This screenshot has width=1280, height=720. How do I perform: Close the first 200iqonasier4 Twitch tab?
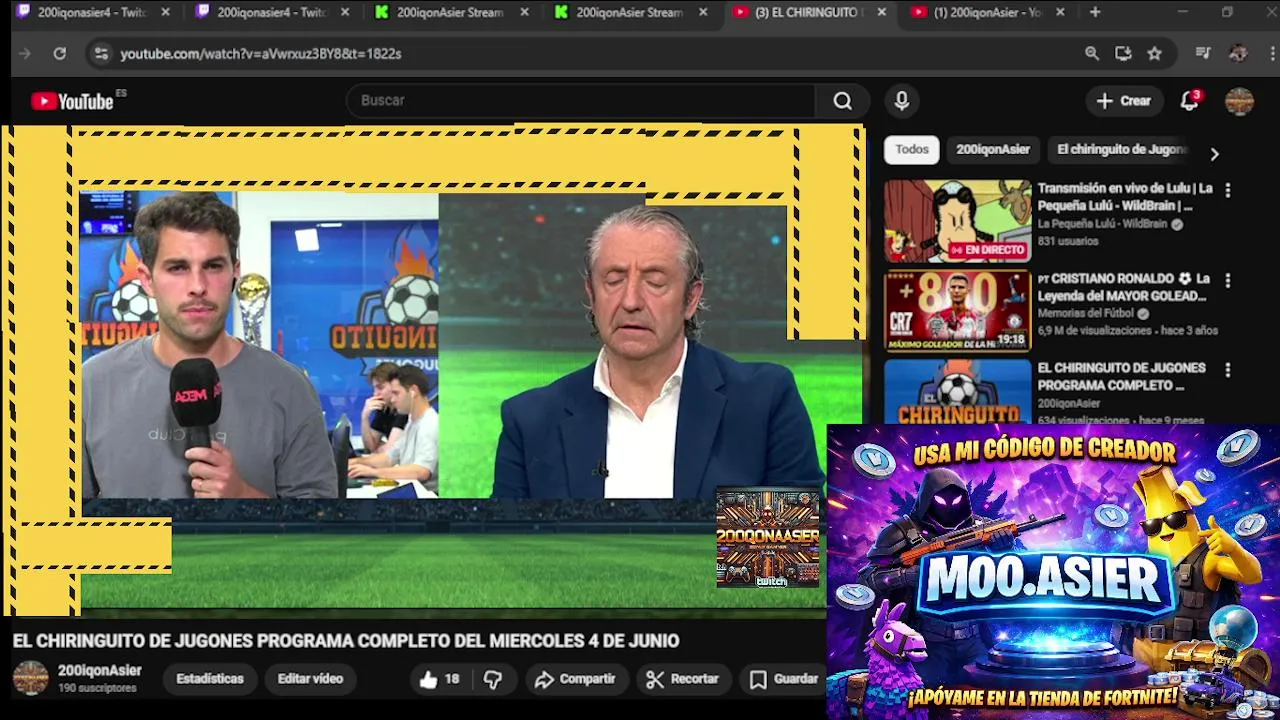(165, 13)
